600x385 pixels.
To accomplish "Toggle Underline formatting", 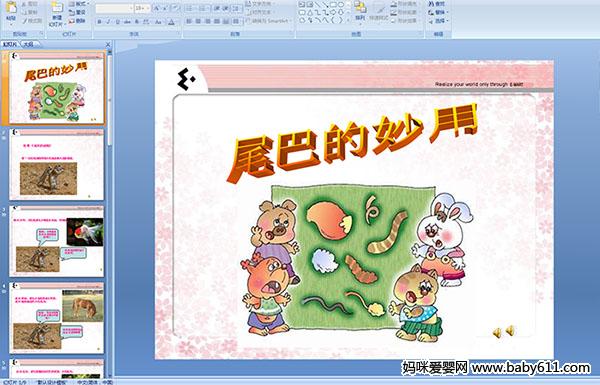I will click(117, 22).
